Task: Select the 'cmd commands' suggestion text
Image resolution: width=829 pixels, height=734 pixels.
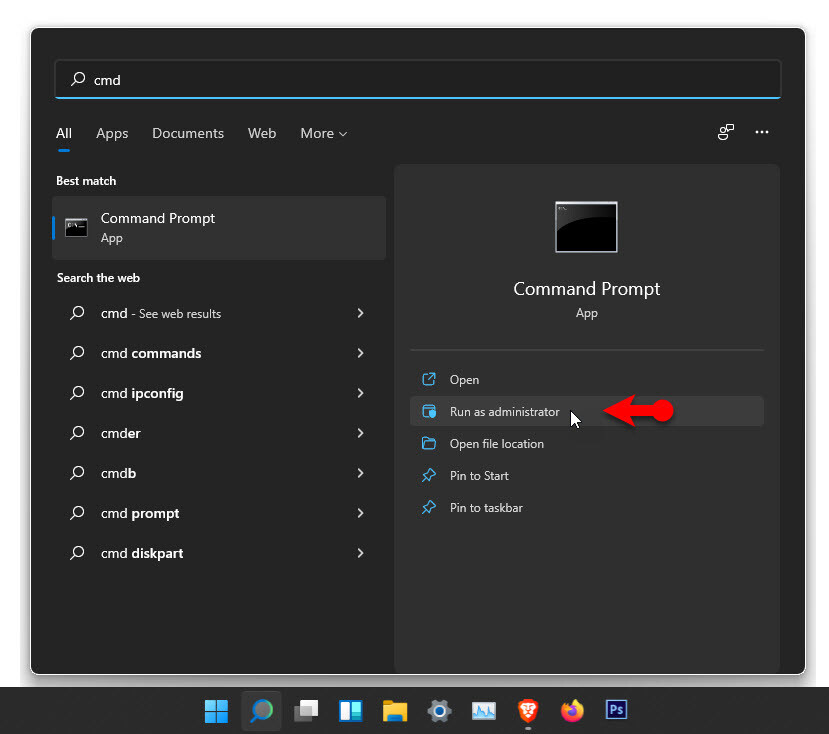Action: 151,353
